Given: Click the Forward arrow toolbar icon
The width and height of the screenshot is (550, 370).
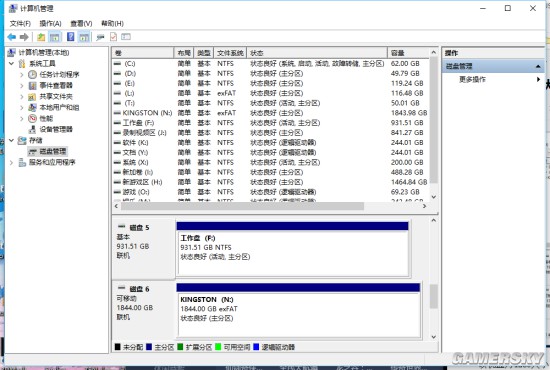Looking at the screenshot, I should click(24, 37).
